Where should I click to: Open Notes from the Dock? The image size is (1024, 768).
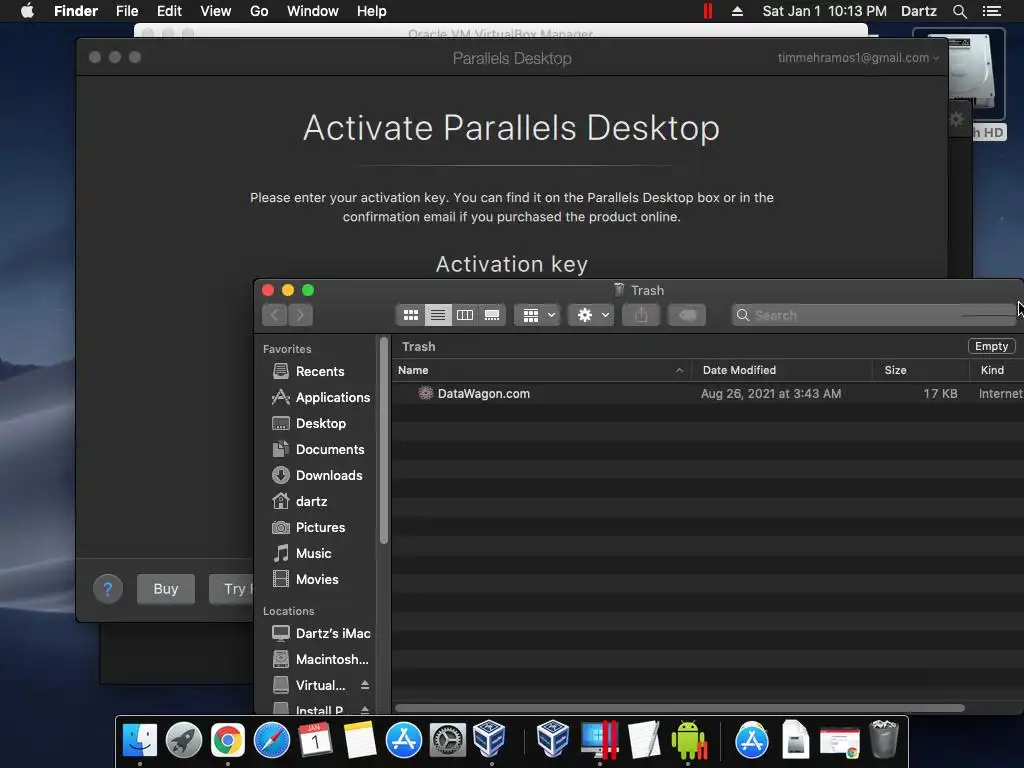click(x=360, y=741)
